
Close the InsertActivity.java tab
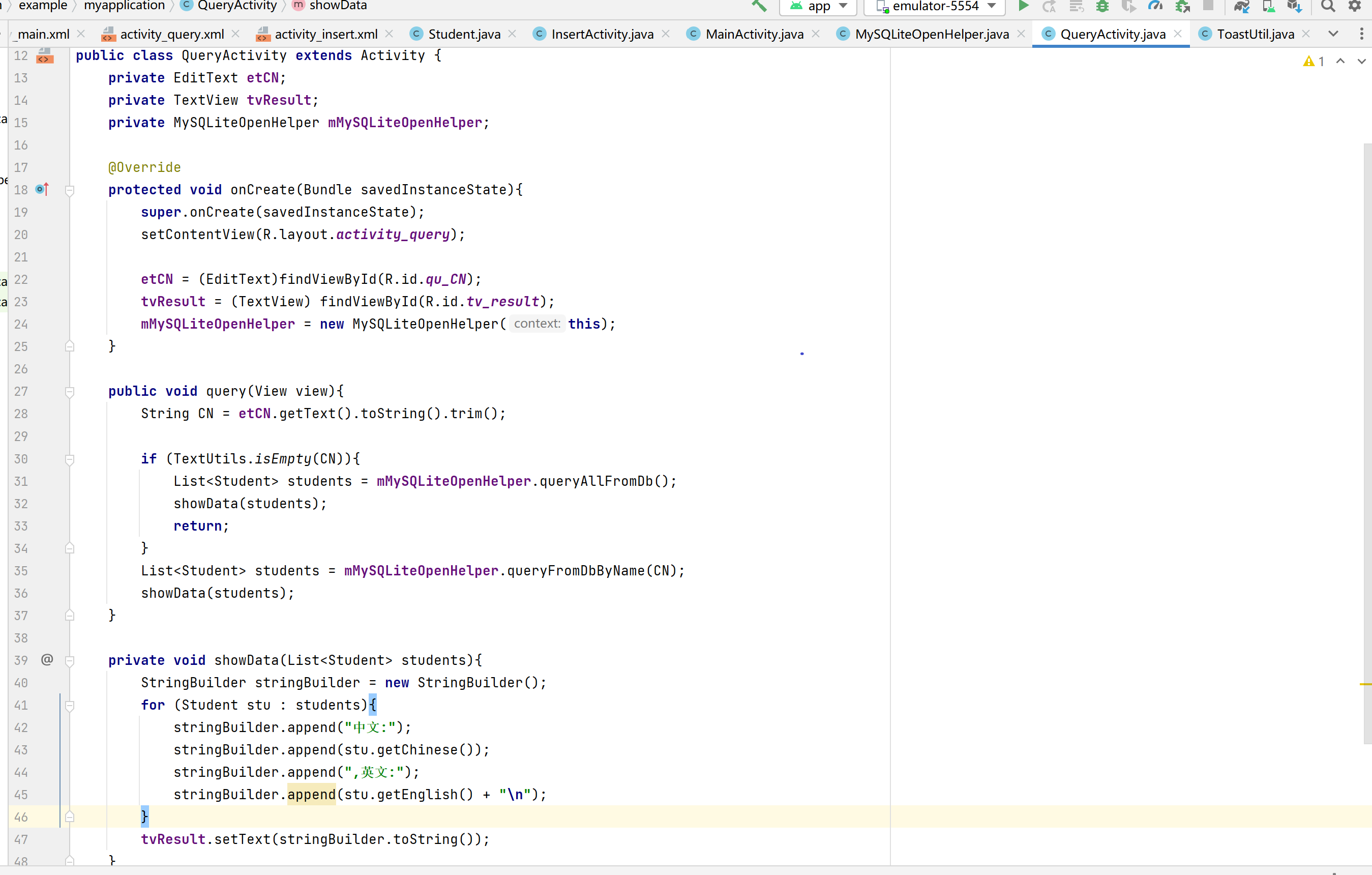click(666, 34)
